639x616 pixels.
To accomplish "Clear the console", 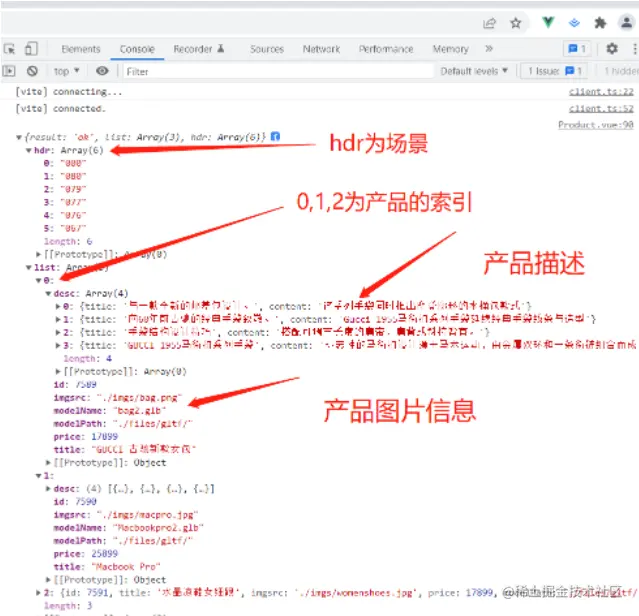I will coord(32,71).
